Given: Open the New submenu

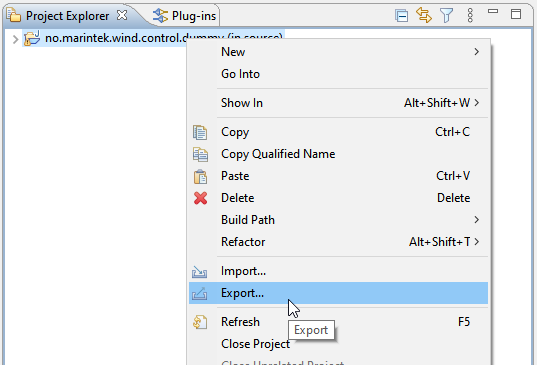Looking at the screenshot, I should tap(338, 52).
